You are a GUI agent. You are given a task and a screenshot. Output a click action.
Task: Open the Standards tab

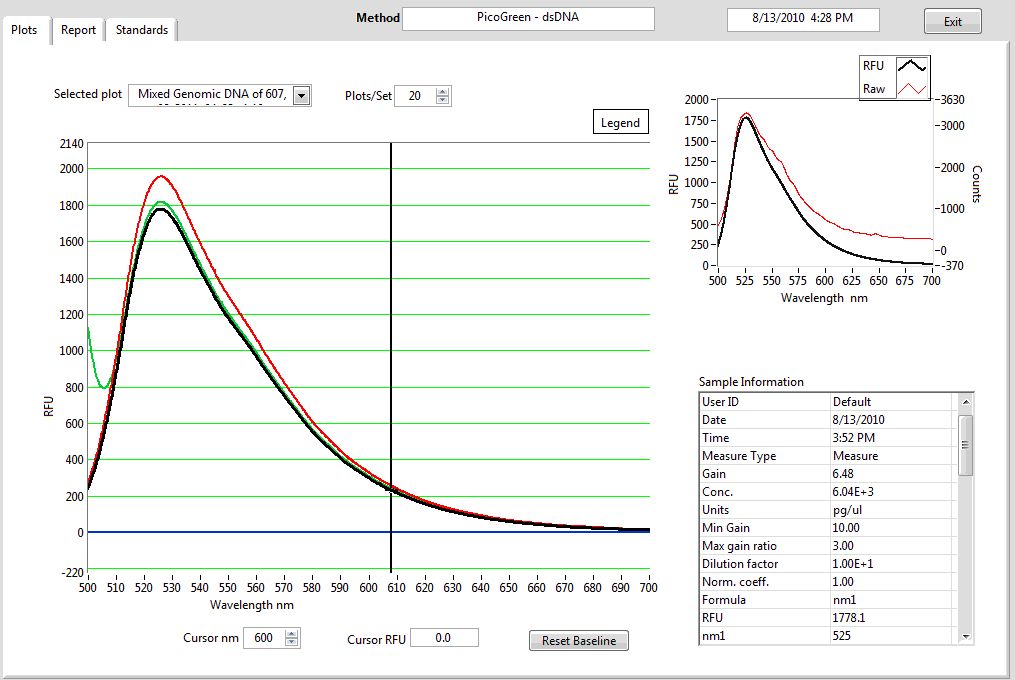pos(141,30)
